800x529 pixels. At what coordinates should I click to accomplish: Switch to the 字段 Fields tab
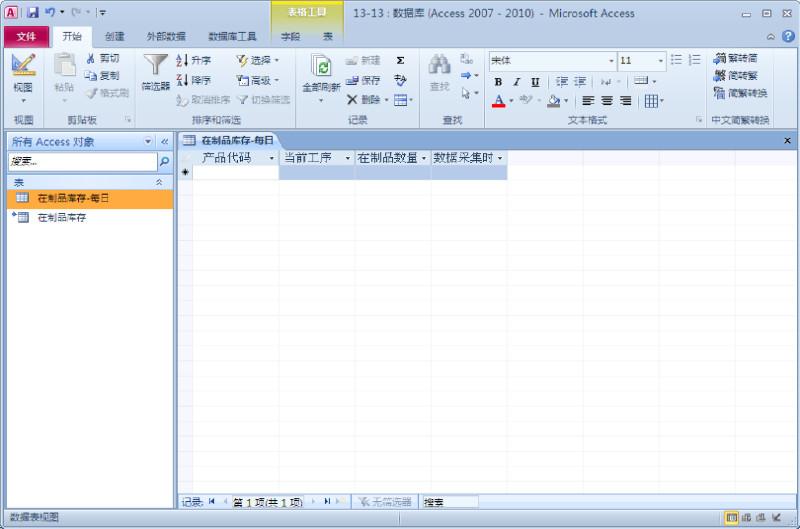pos(290,36)
